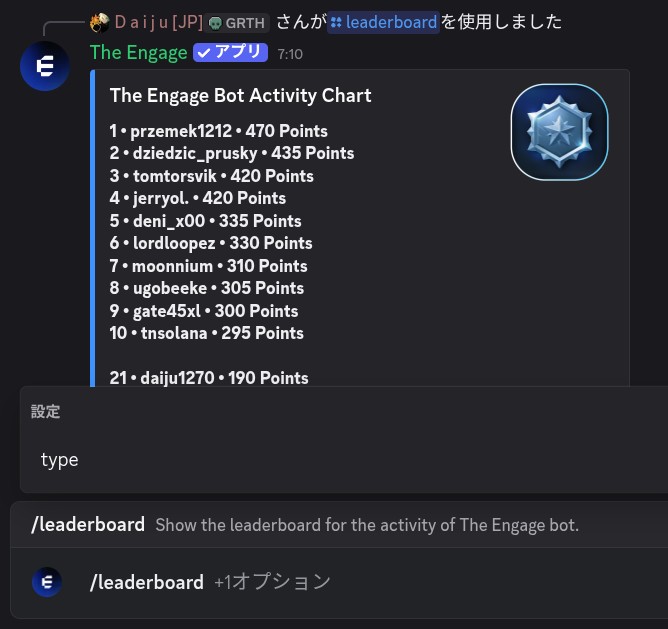This screenshot has width=668, height=629.
Task: Click the daiju1270 190 Points entry
Action: [209, 378]
